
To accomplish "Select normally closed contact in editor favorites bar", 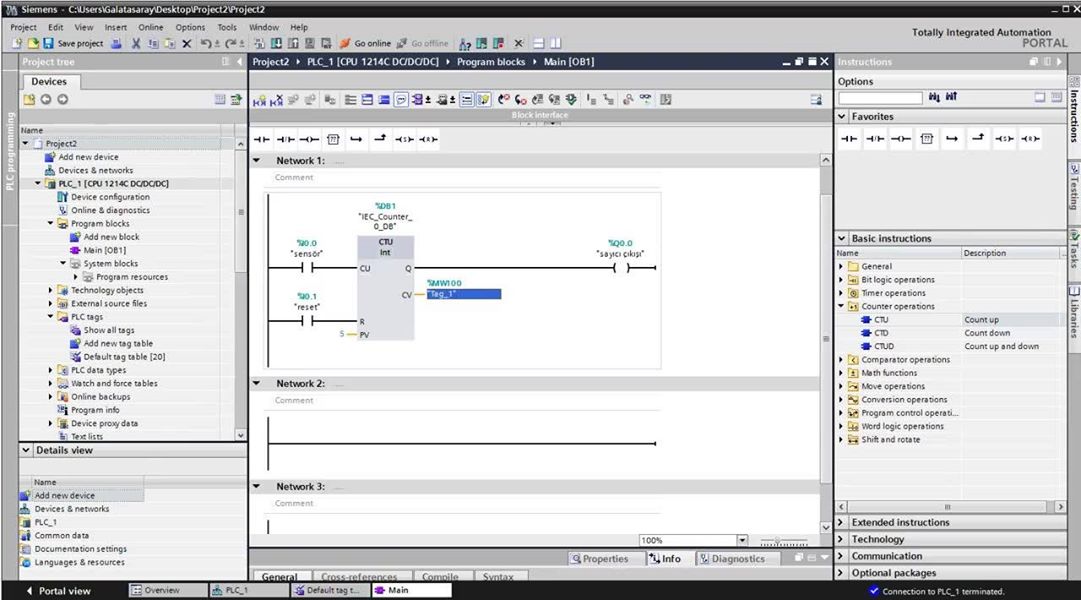I will click(285, 139).
